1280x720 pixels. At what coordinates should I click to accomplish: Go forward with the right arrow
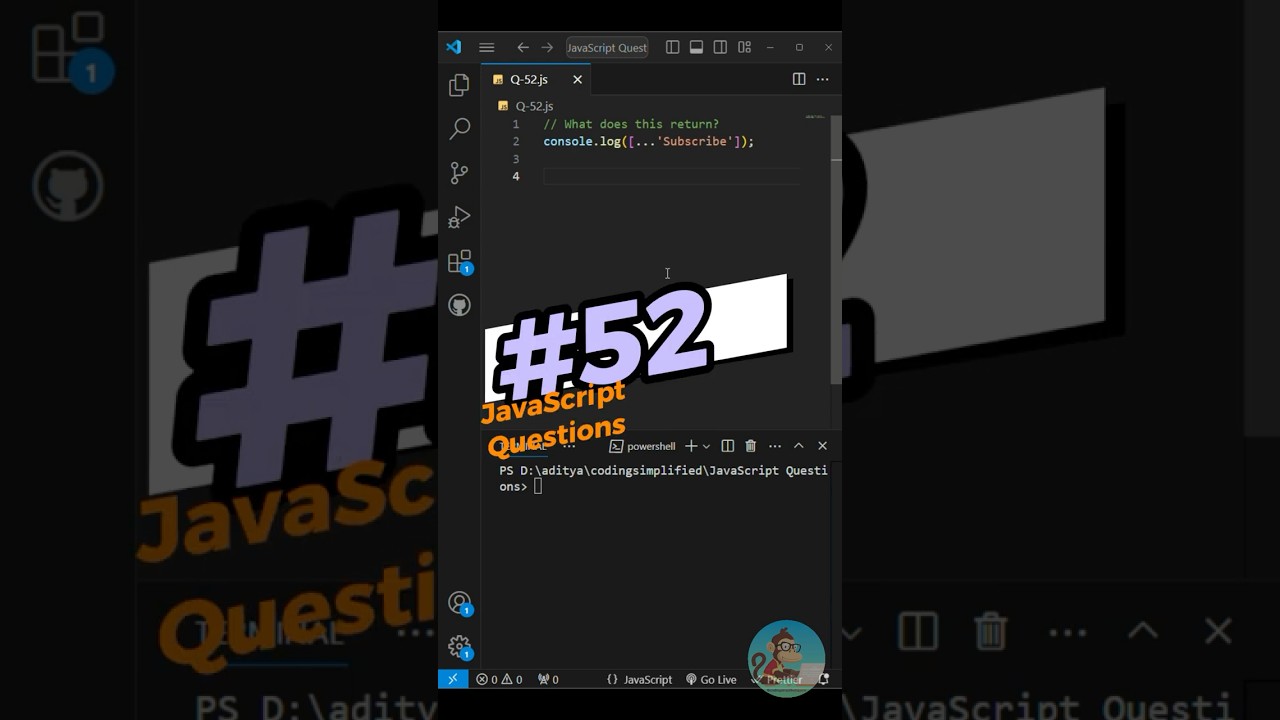point(547,47)
